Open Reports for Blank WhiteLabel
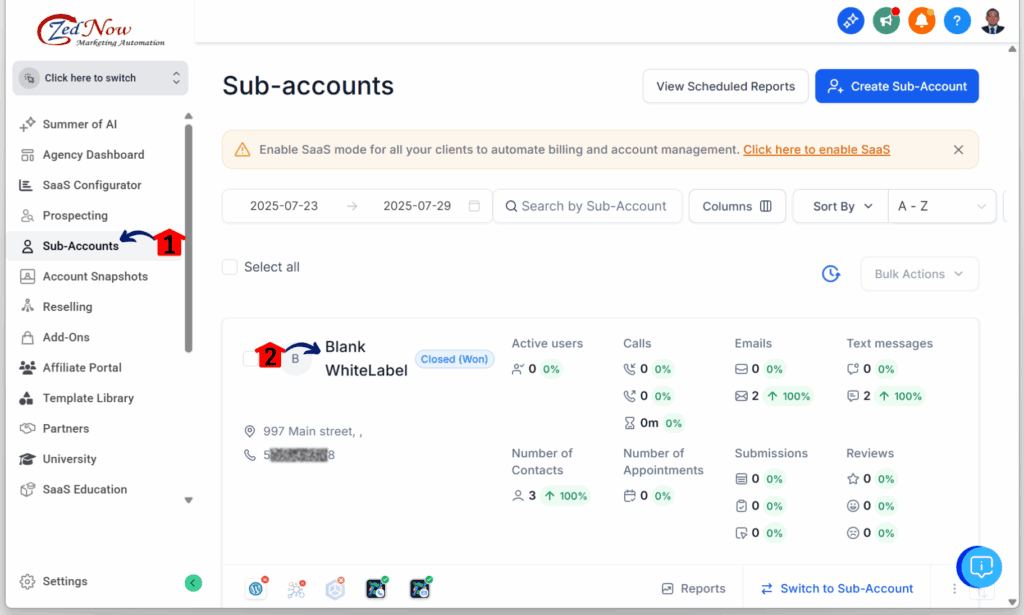The width and height of the screenshot is (1024, 615). coord(694,589)
